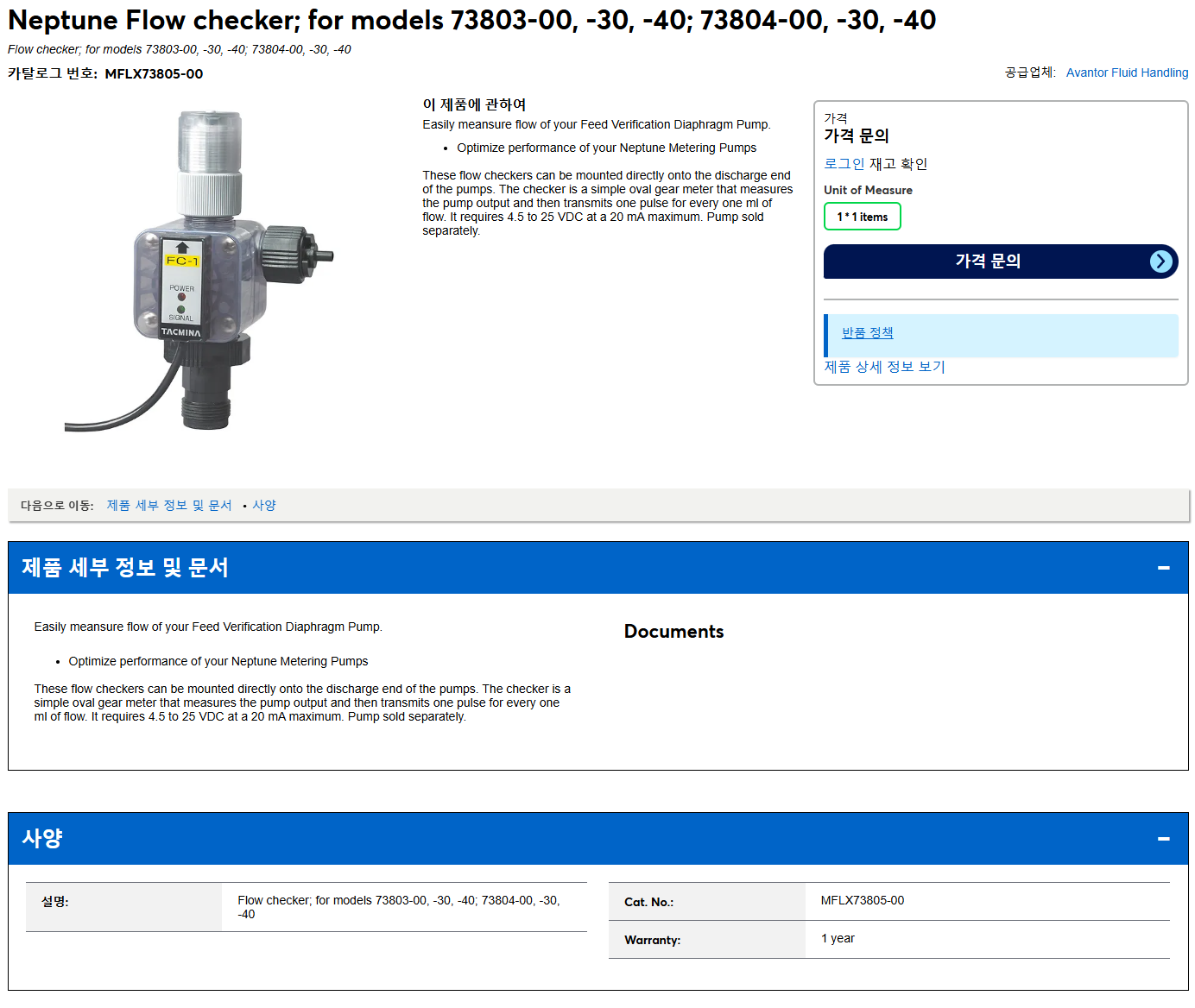Click the Unit of Measure label
Screen dimensions: 1195x1008
pos(868,190)
